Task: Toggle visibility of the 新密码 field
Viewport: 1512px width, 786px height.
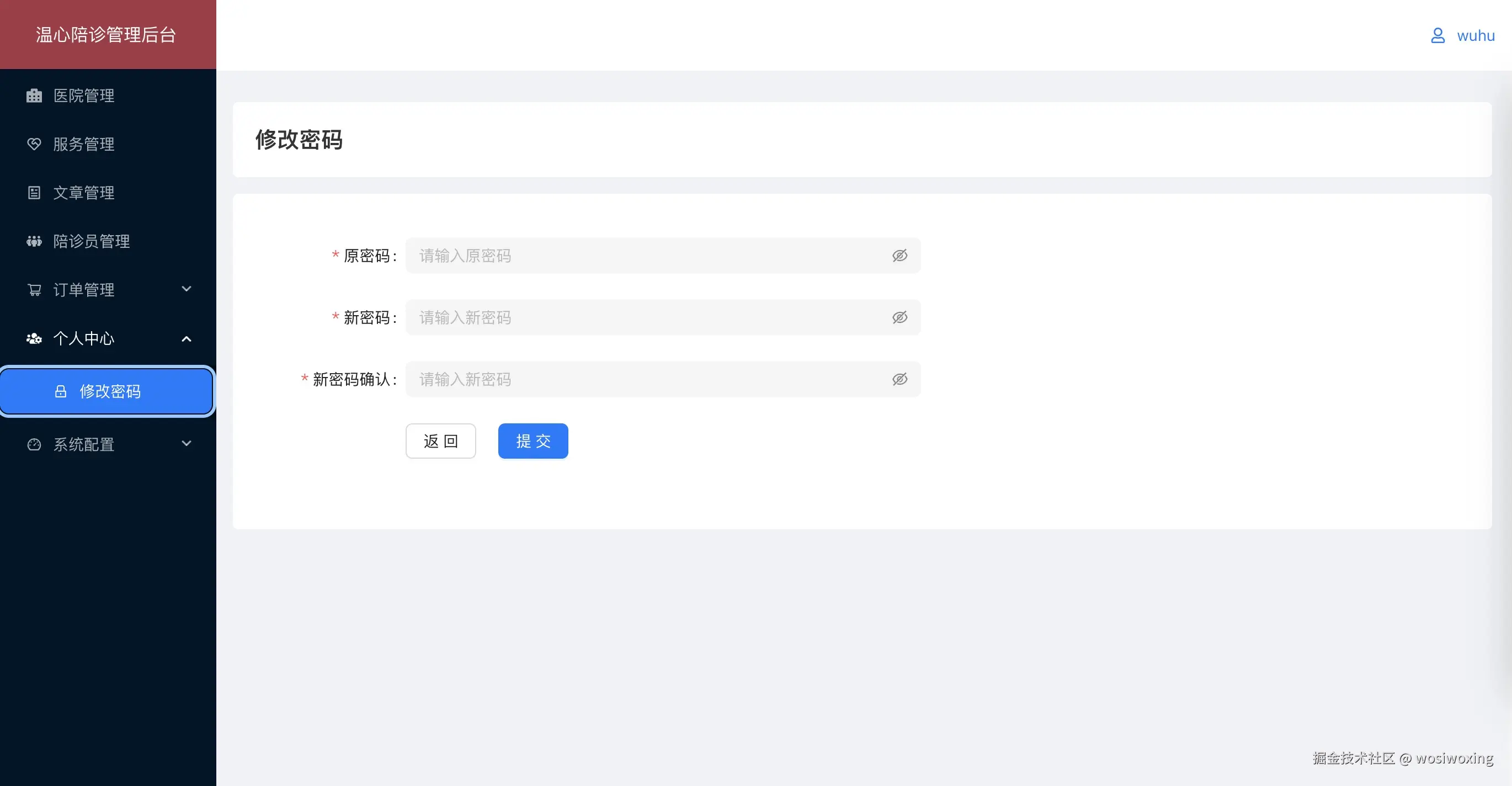Action: click(899, 317)
